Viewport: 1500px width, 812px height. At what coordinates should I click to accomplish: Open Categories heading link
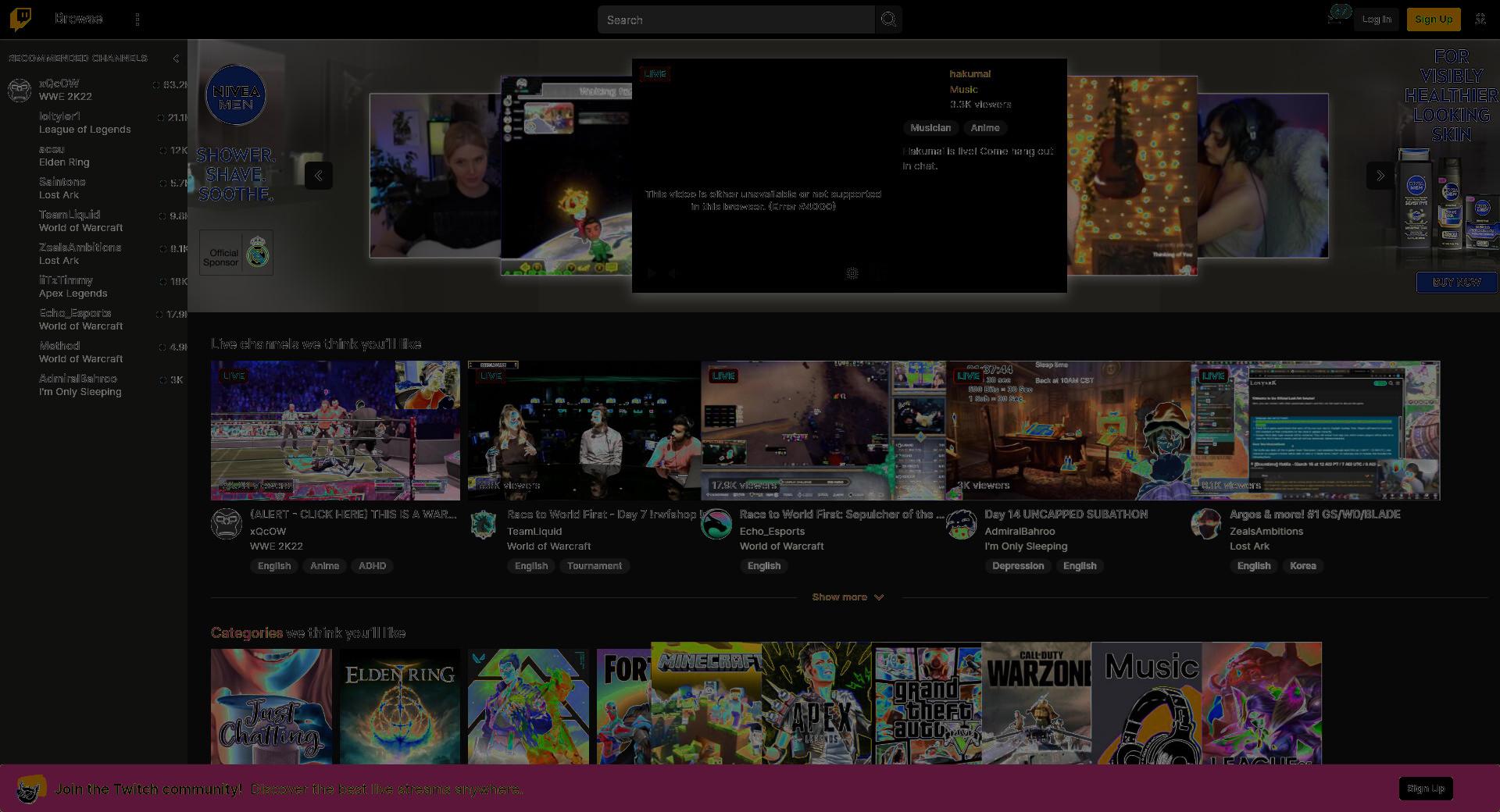point(247,633)
